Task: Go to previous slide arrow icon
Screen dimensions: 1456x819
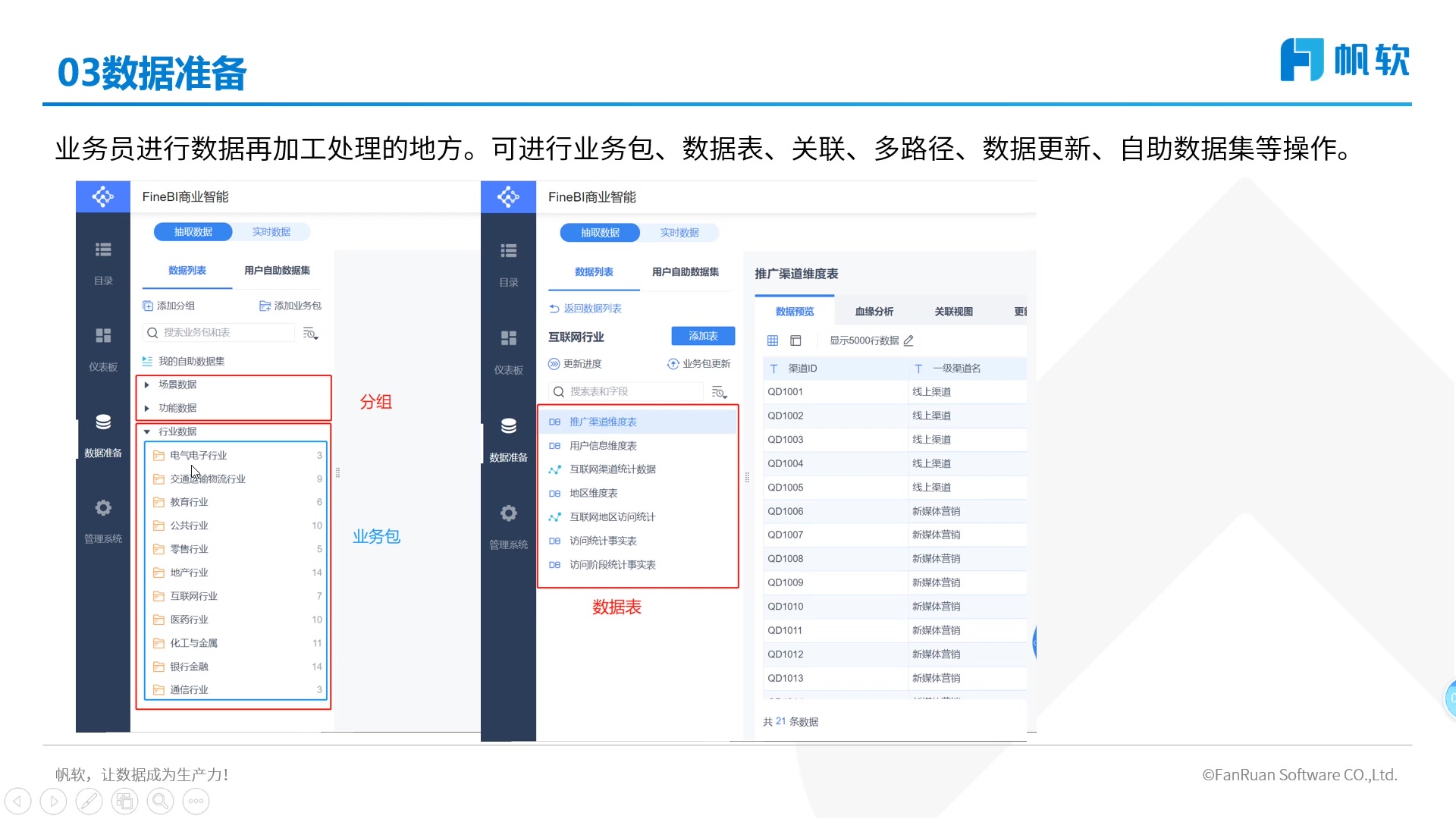Action: [18, 801]
